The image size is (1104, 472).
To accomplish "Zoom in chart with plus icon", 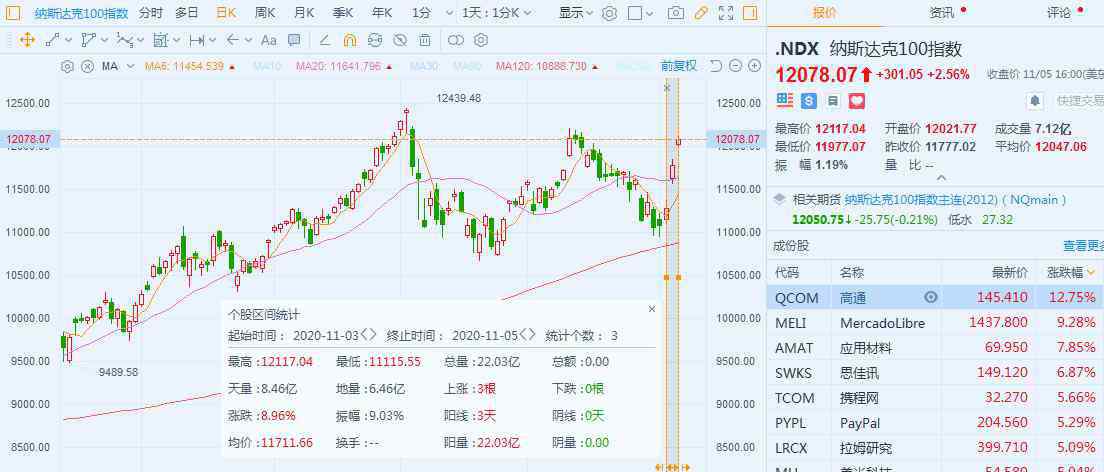I will (x=754, y=66).
